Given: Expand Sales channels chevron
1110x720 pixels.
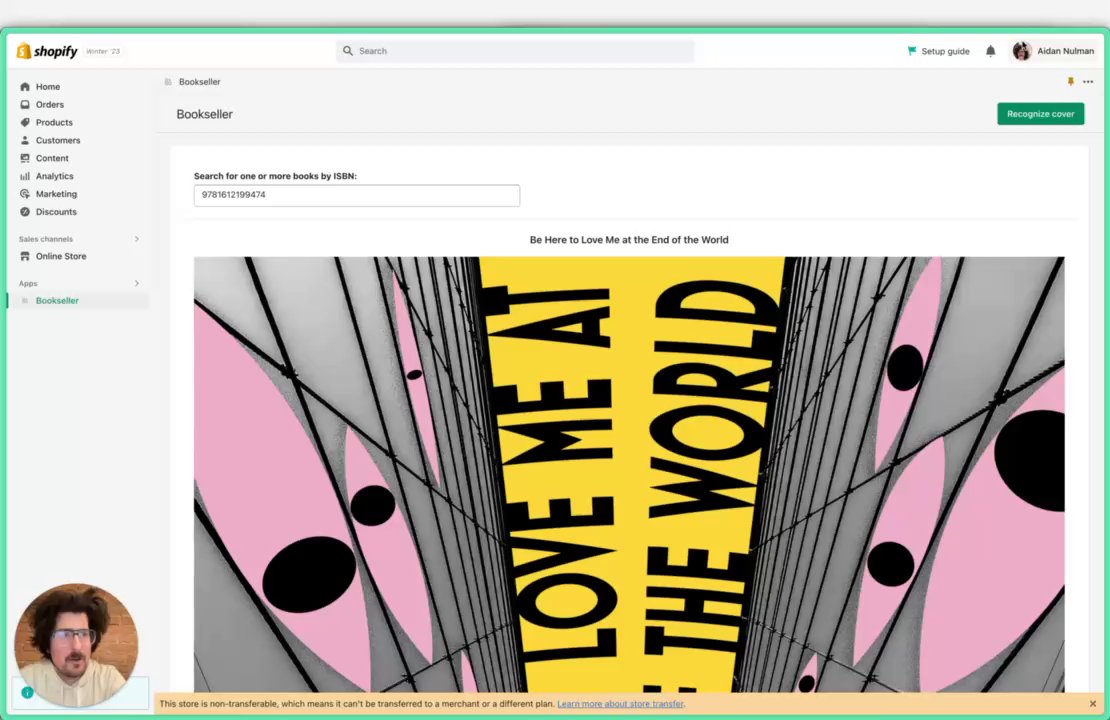Looking at the screenshot, I should 137,239.
